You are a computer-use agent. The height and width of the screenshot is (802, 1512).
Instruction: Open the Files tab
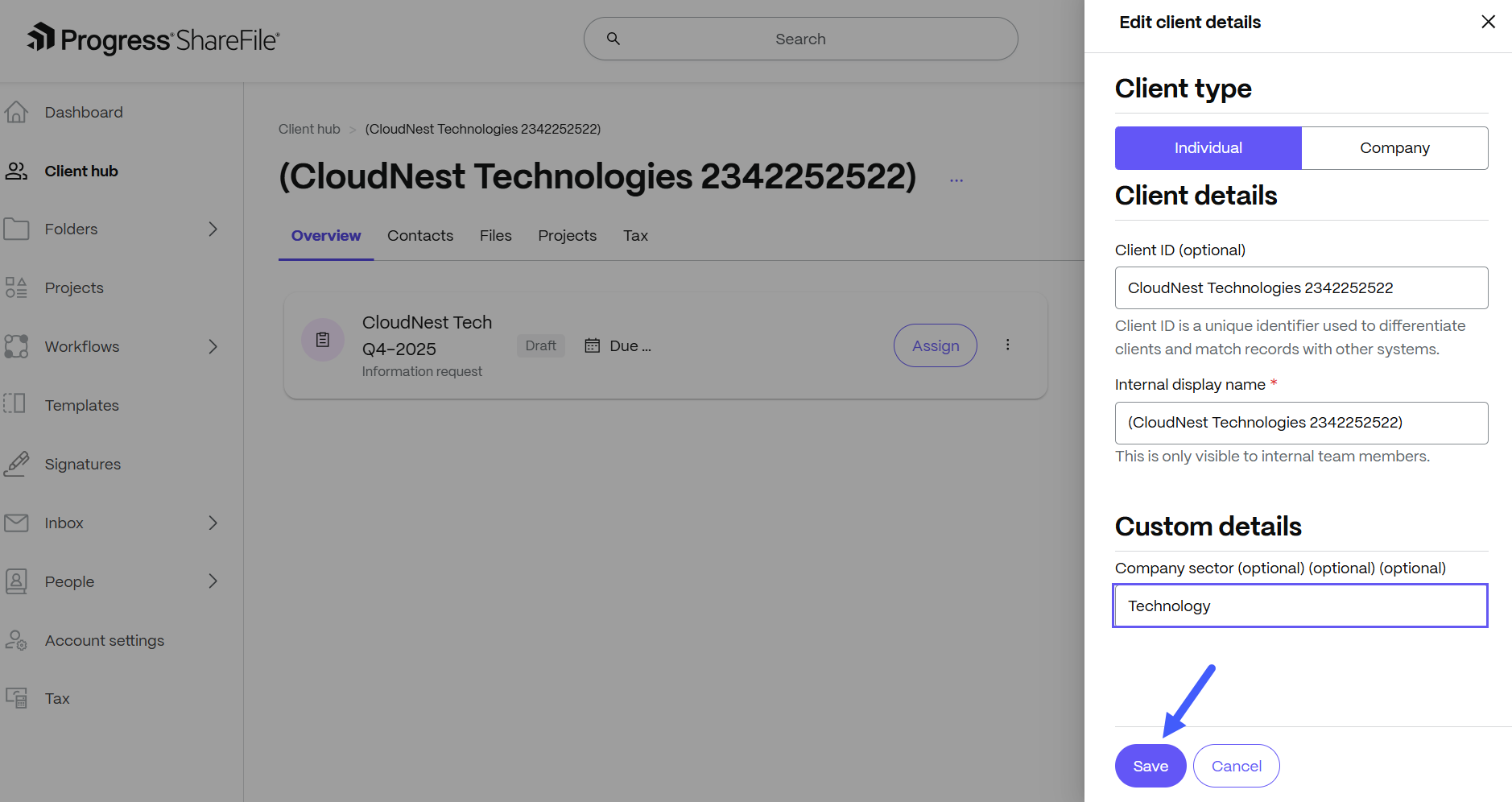tap(495, 235)
